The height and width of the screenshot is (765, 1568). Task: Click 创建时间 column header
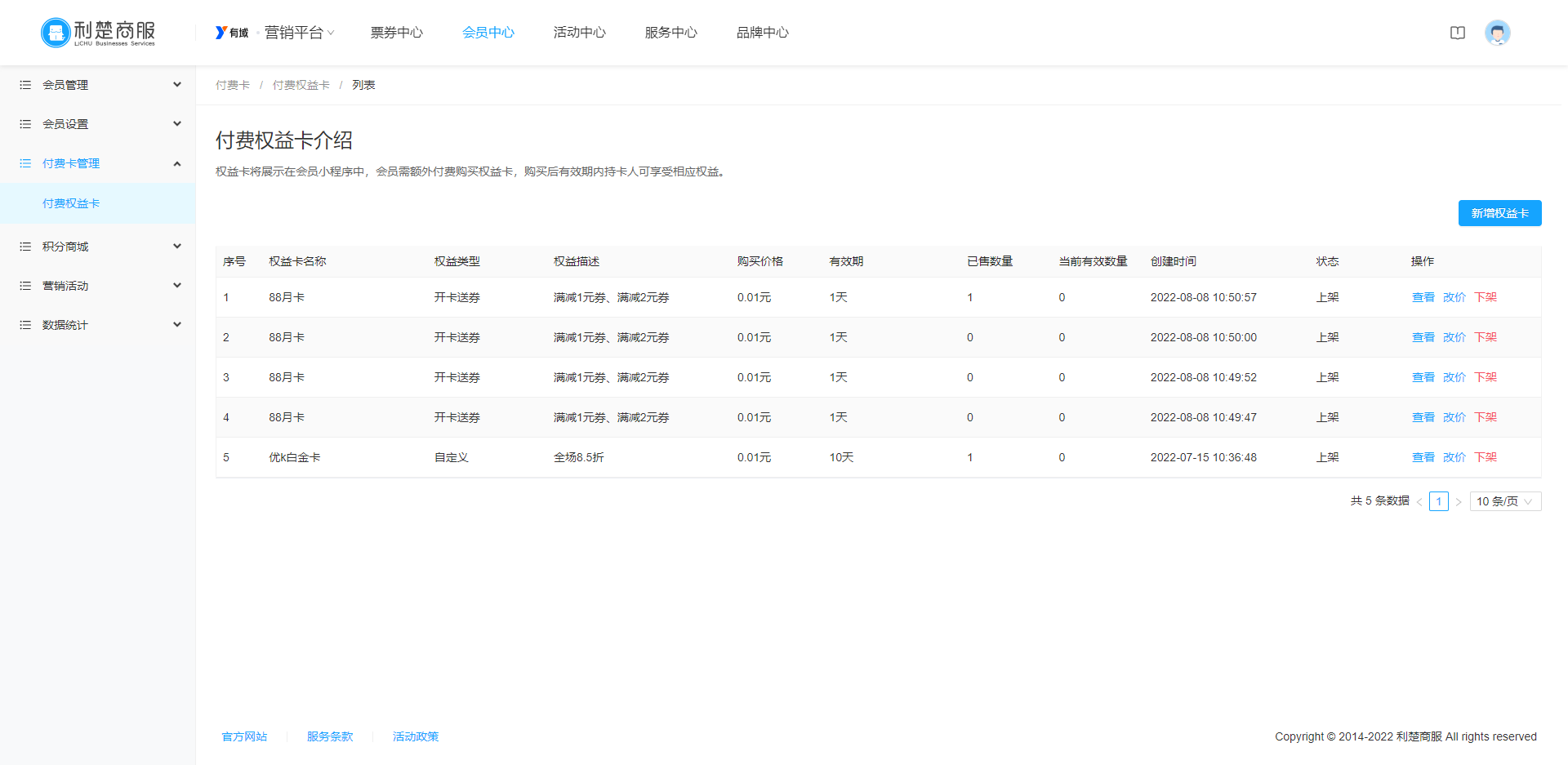pos(1174,261)
